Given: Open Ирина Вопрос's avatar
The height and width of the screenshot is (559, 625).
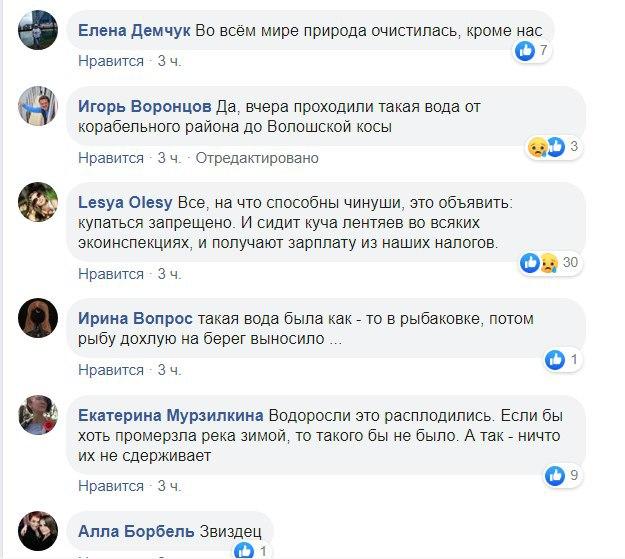Looking at the screenshot, I should [39, 318].
